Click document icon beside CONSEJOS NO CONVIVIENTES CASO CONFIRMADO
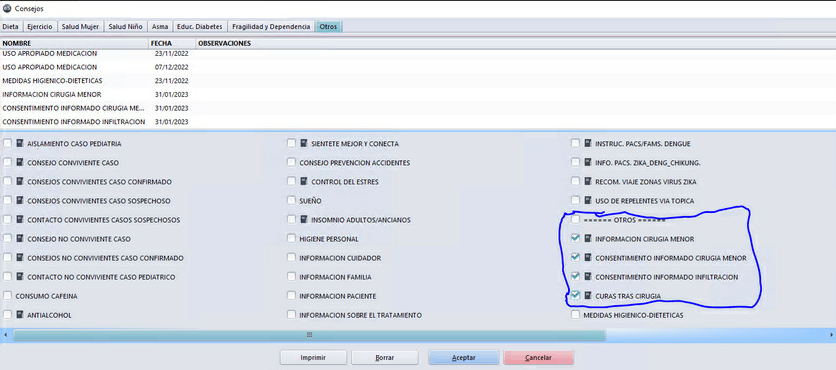836x370 pixels. tap(20, 258)
